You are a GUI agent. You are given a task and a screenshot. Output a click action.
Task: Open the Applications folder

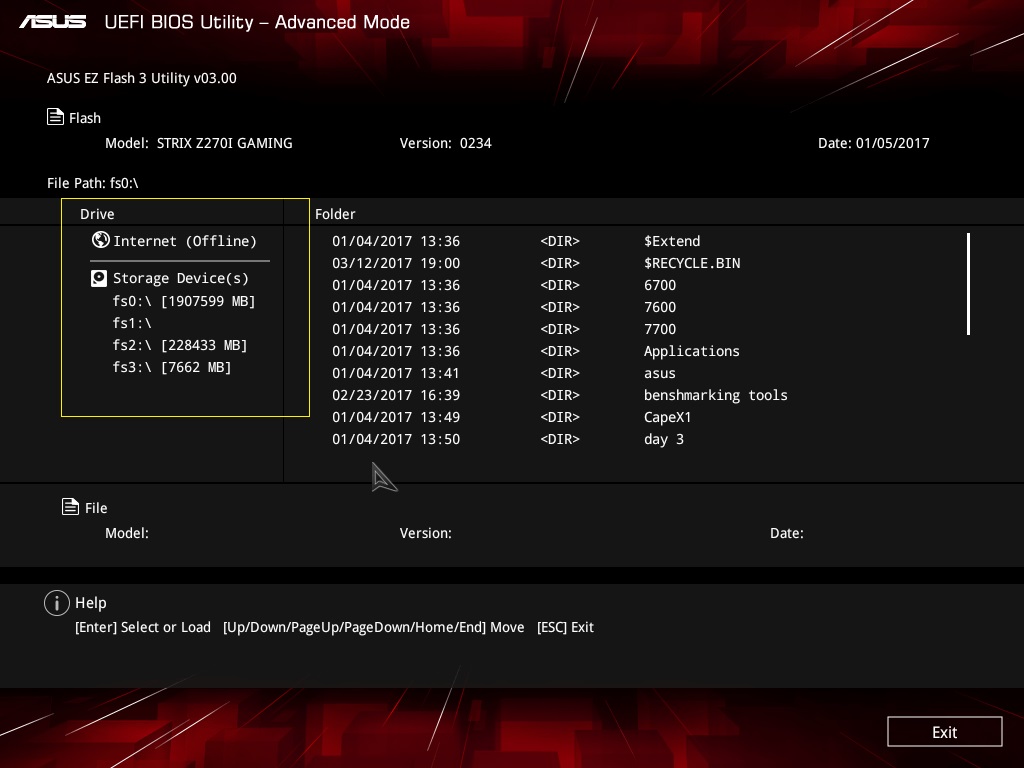click(692, 351)
